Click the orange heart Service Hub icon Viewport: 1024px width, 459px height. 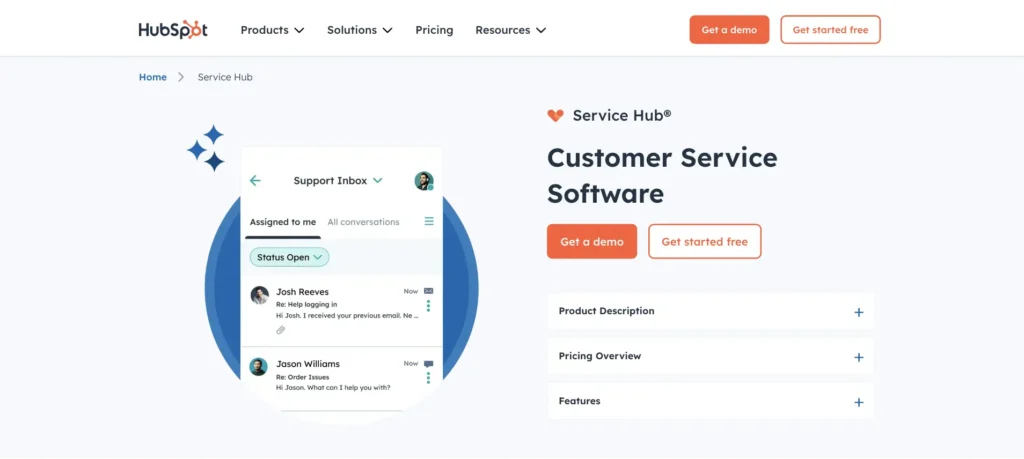pos(555,116)
